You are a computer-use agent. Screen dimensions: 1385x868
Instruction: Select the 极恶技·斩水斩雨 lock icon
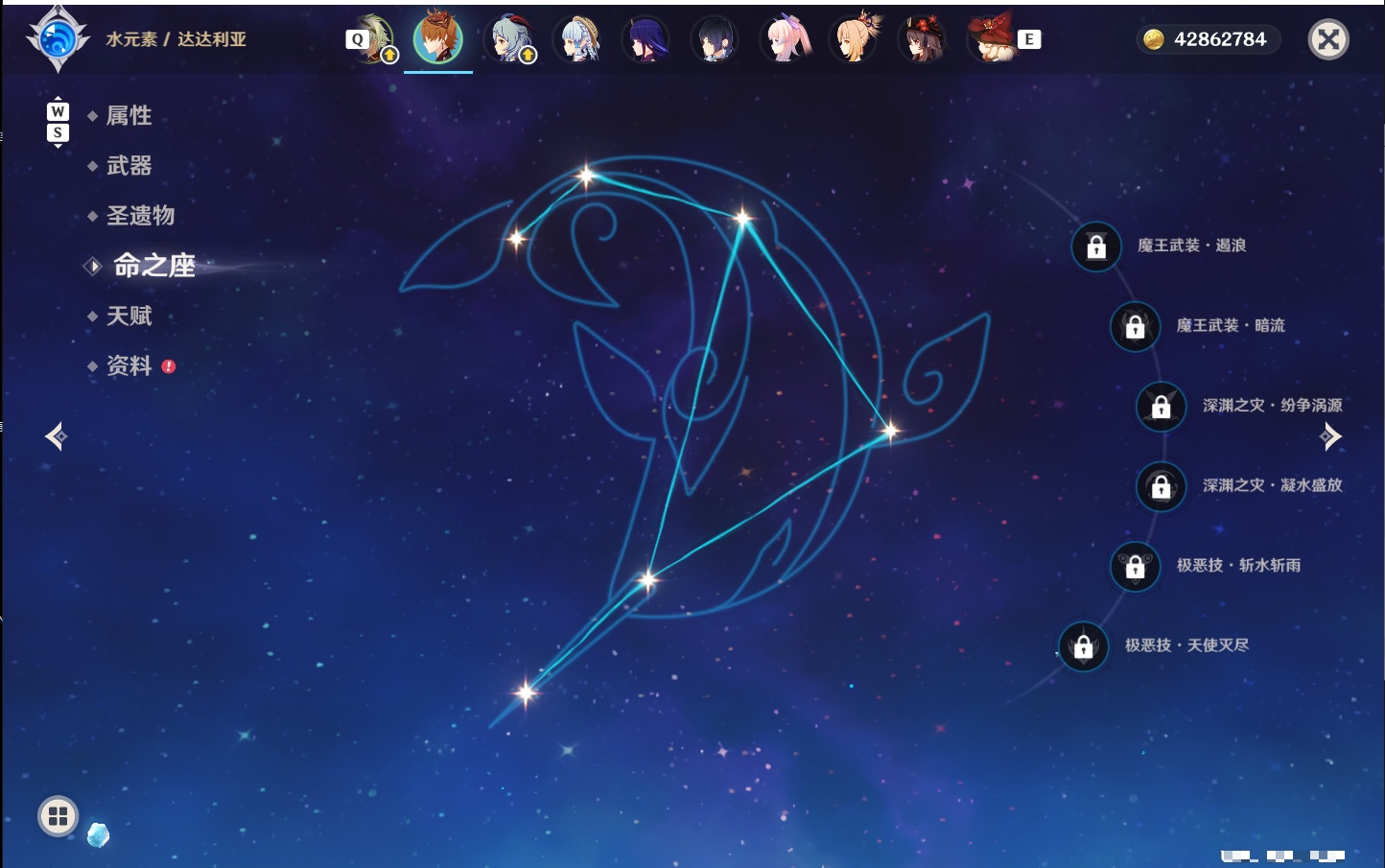(1135, 566)
